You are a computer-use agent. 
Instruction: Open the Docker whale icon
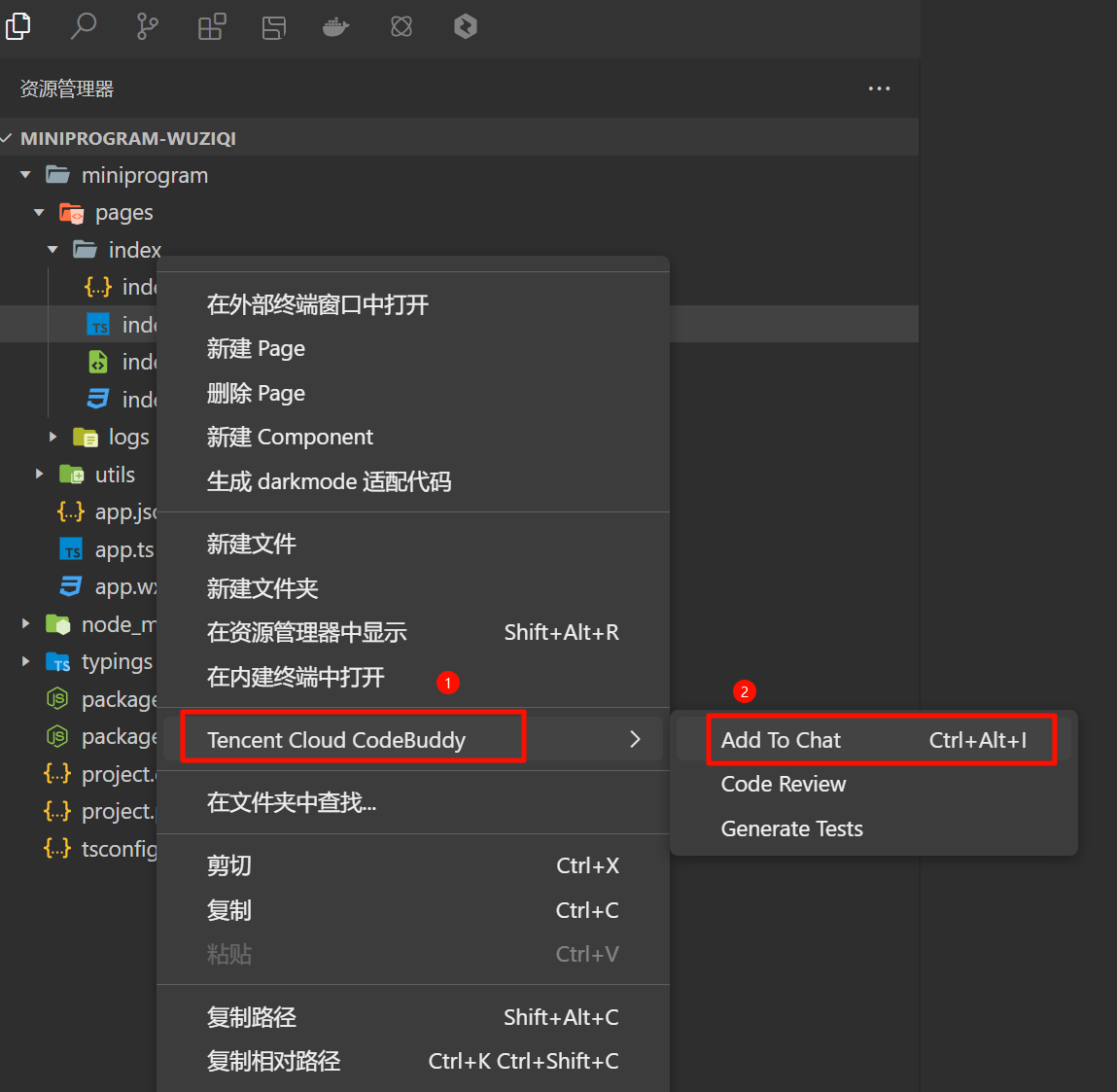(335, 26)
